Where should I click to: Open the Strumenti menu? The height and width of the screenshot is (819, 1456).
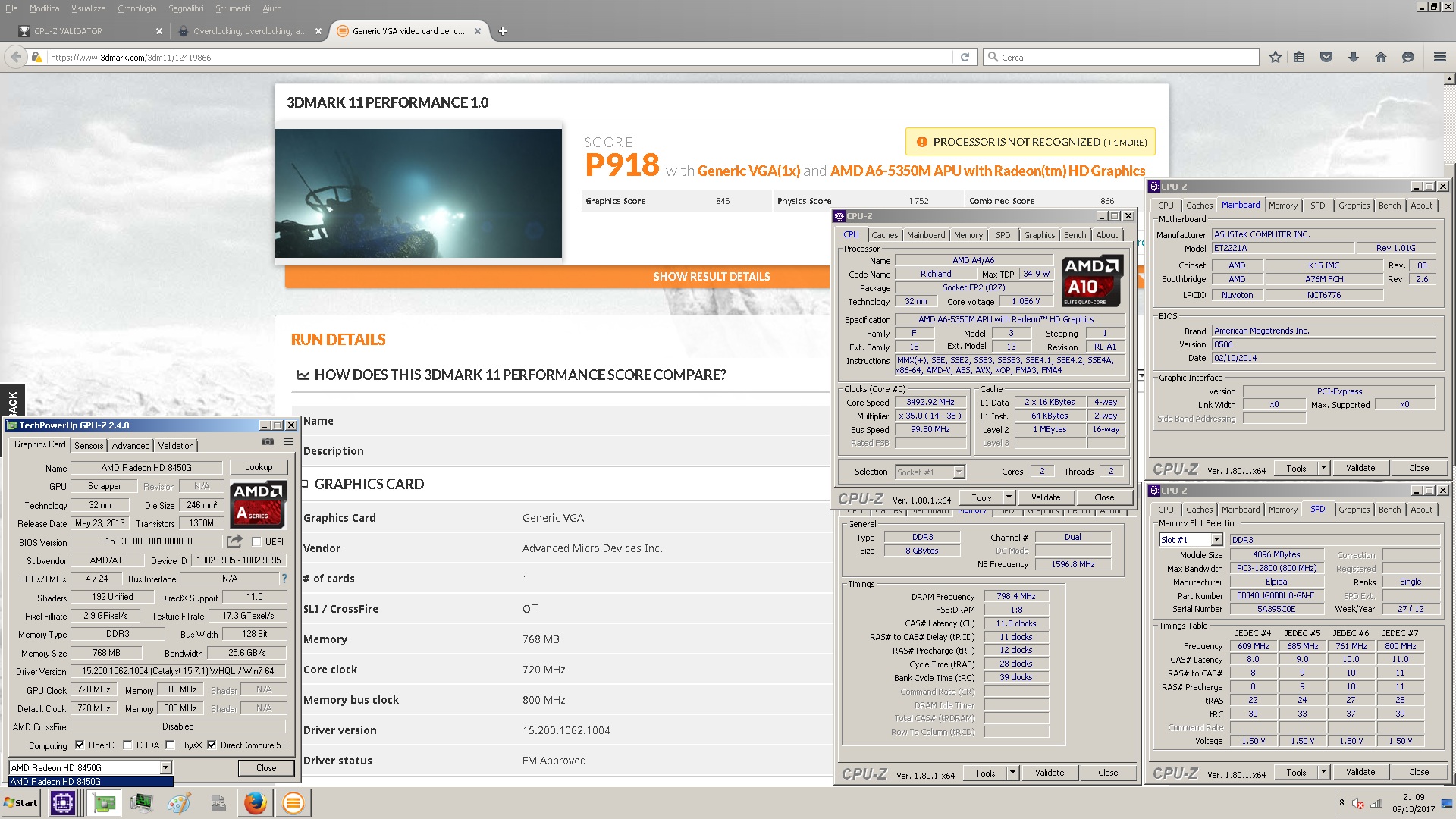tap(233, 8)
